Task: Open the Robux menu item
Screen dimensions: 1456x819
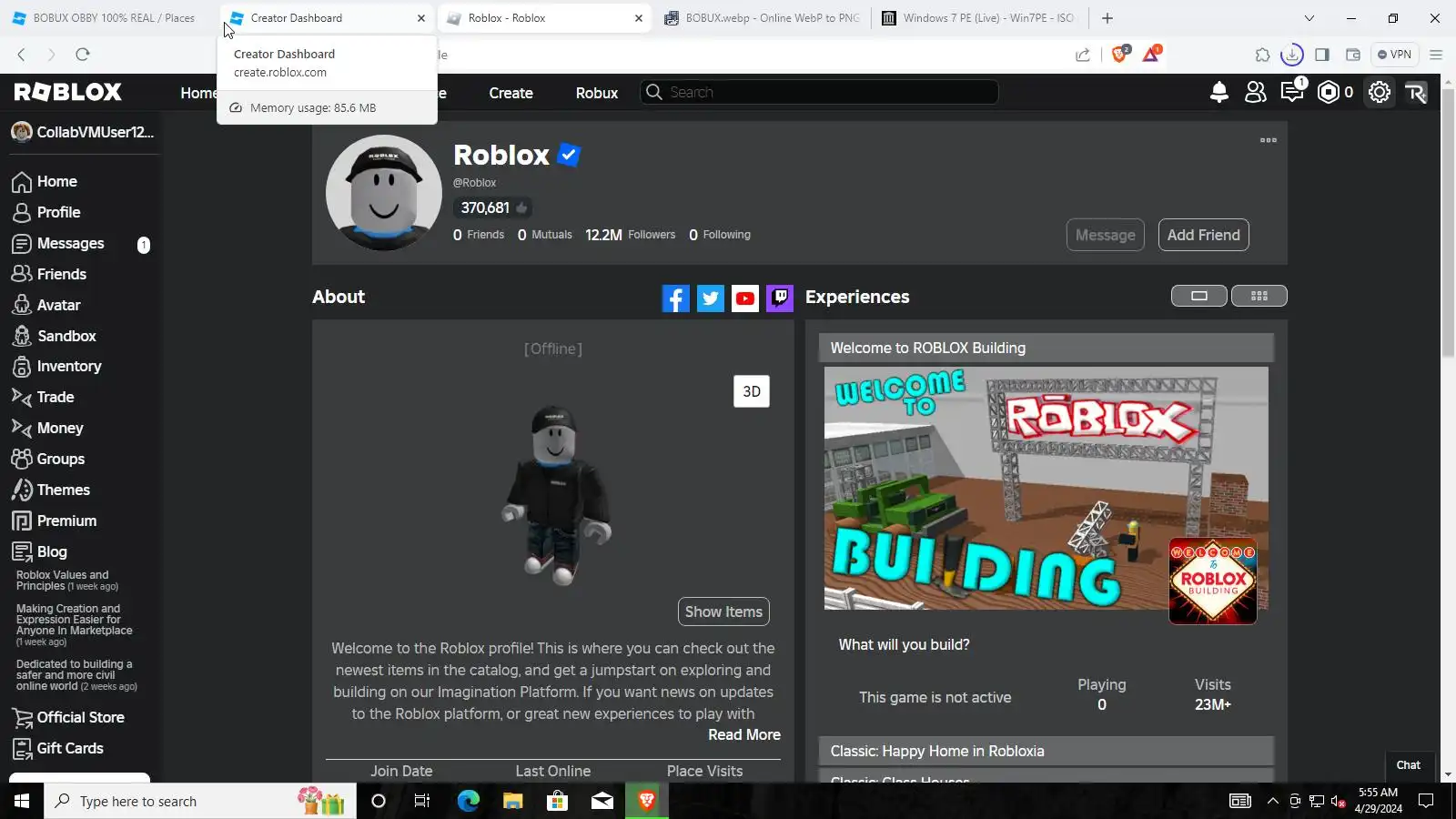Action: [x=597, y=93]
